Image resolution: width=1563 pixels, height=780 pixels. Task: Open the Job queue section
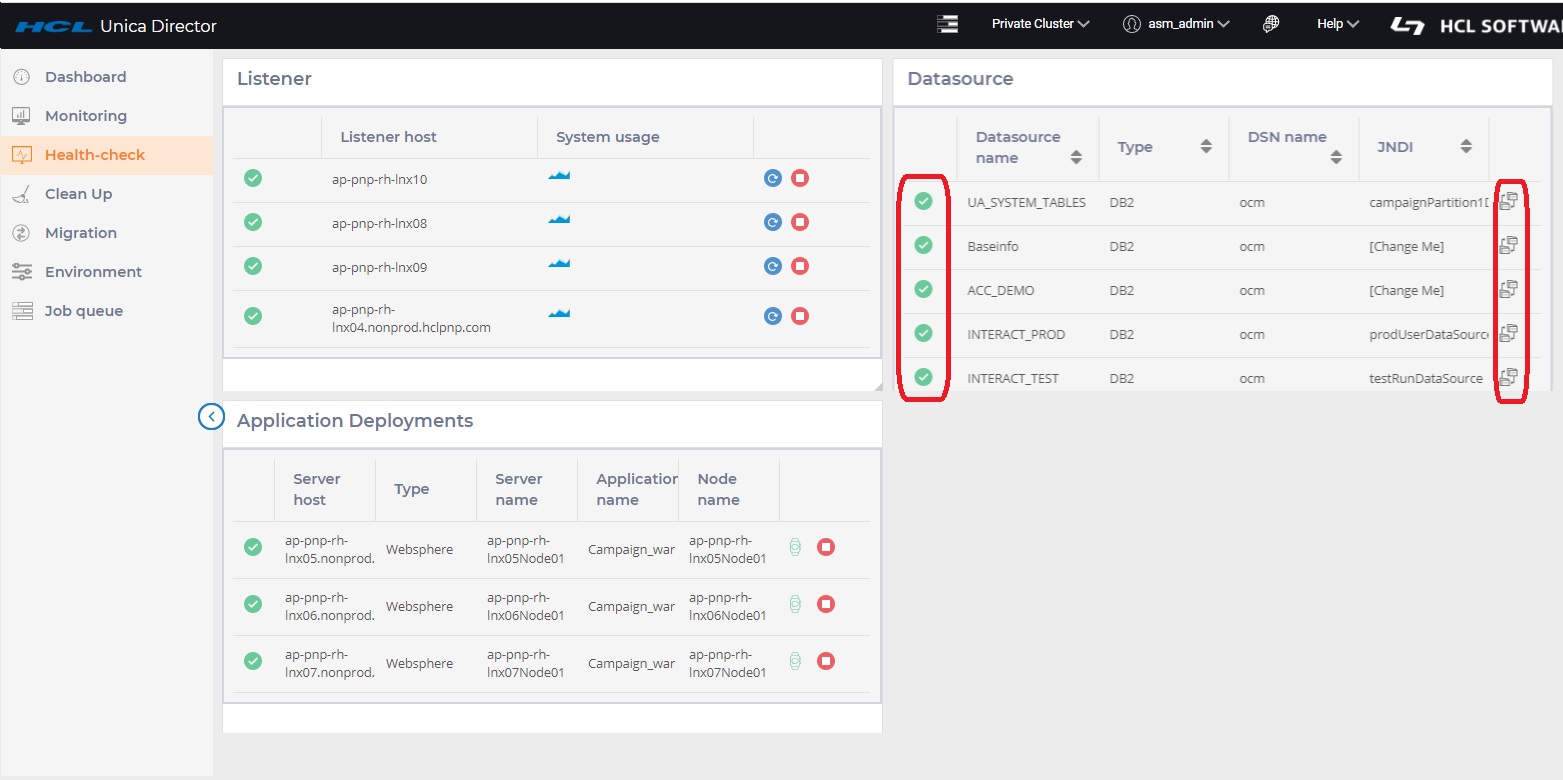(x=84, y=311)
